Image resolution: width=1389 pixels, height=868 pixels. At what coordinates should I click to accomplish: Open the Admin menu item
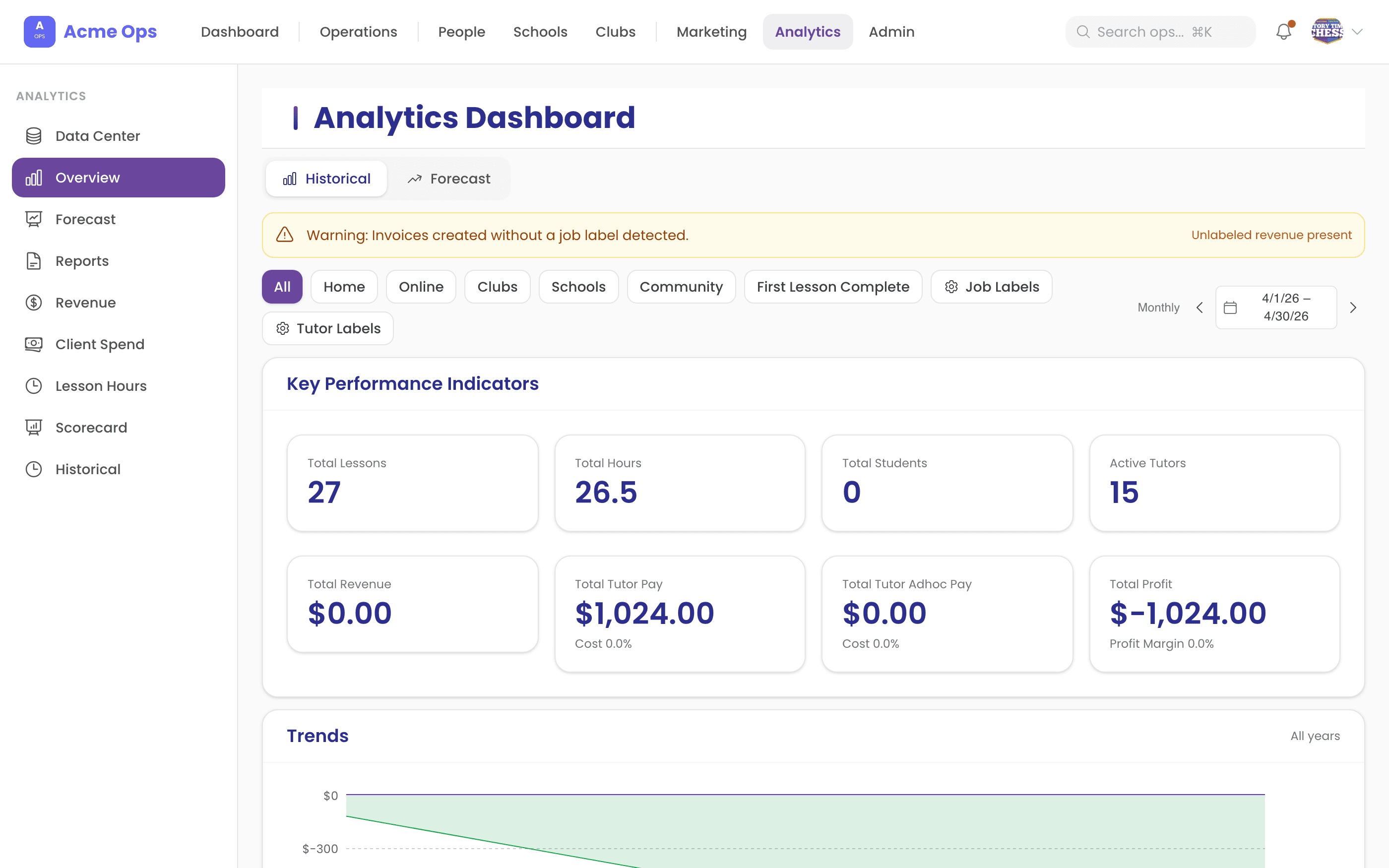tap(891, 32)
